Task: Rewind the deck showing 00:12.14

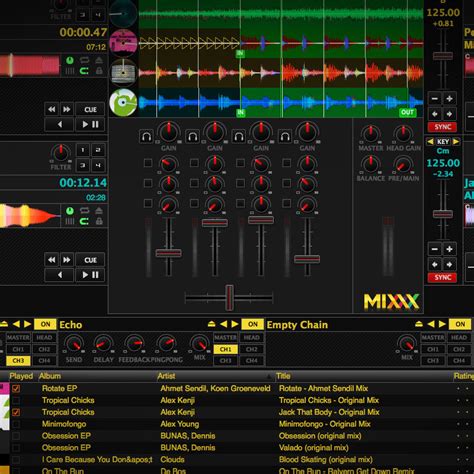Action: tap(52, 260)
